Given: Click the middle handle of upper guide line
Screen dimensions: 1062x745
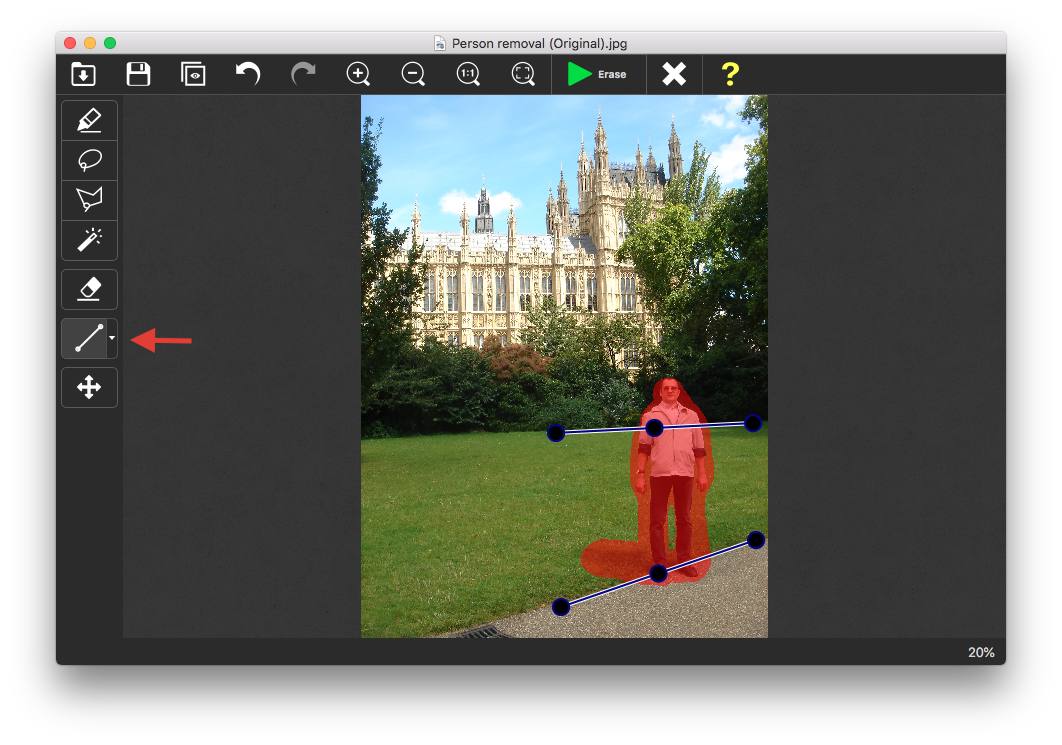Looking at the screenshot, I should click(x=654, y=428).
